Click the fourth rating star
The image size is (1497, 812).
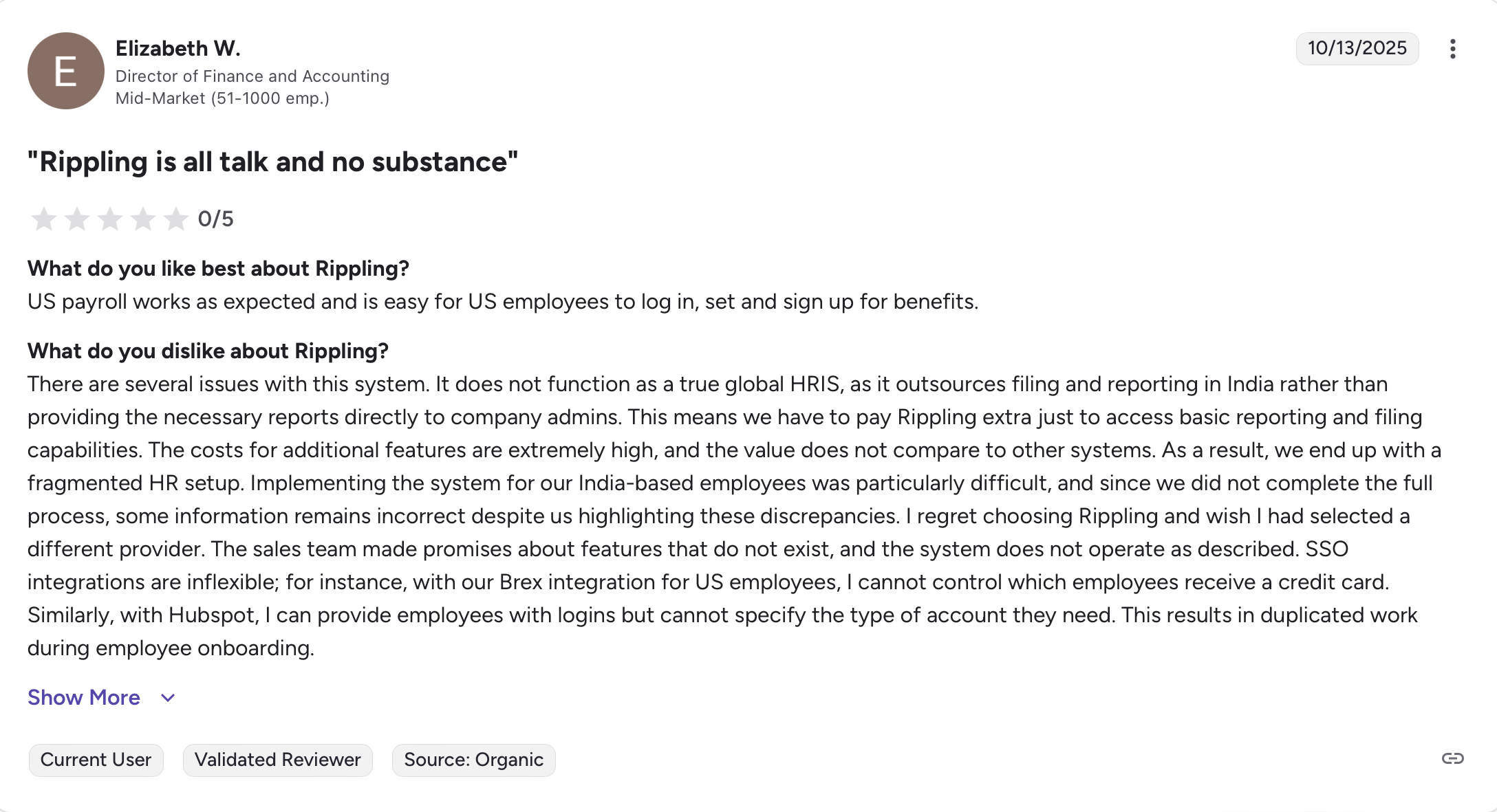143,219
